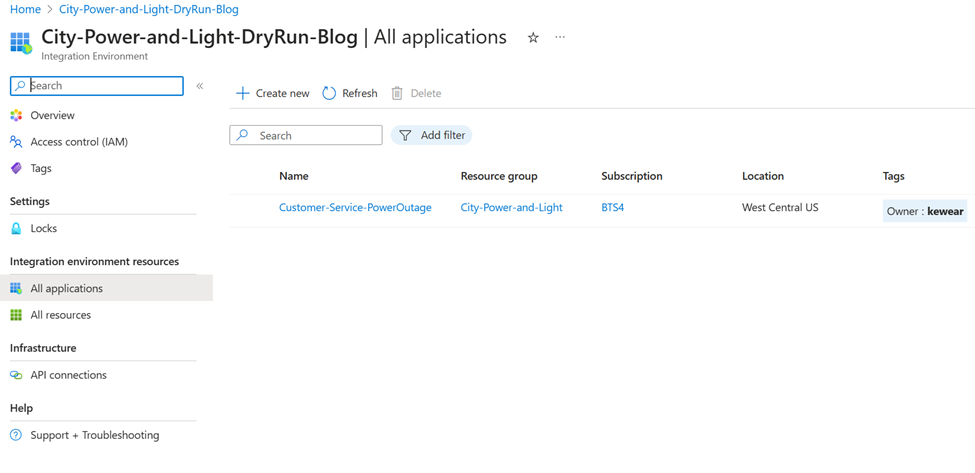Click the funnel icon in Add filter

coord(405,135)
